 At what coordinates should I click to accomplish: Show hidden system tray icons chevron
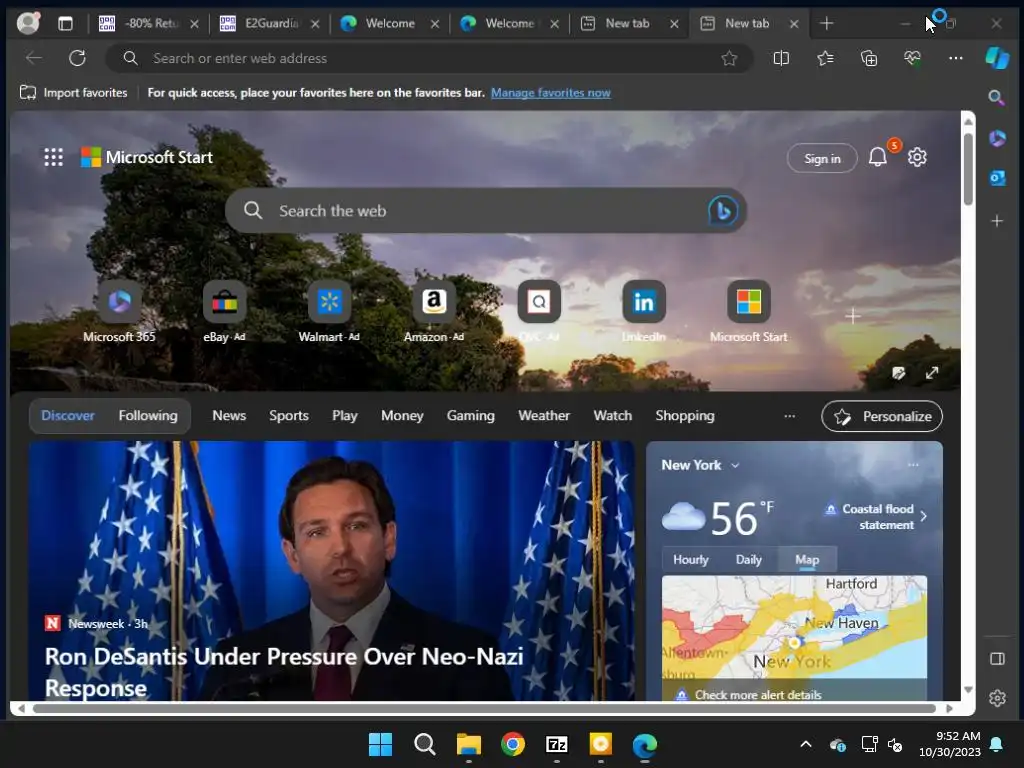(806, 744)
